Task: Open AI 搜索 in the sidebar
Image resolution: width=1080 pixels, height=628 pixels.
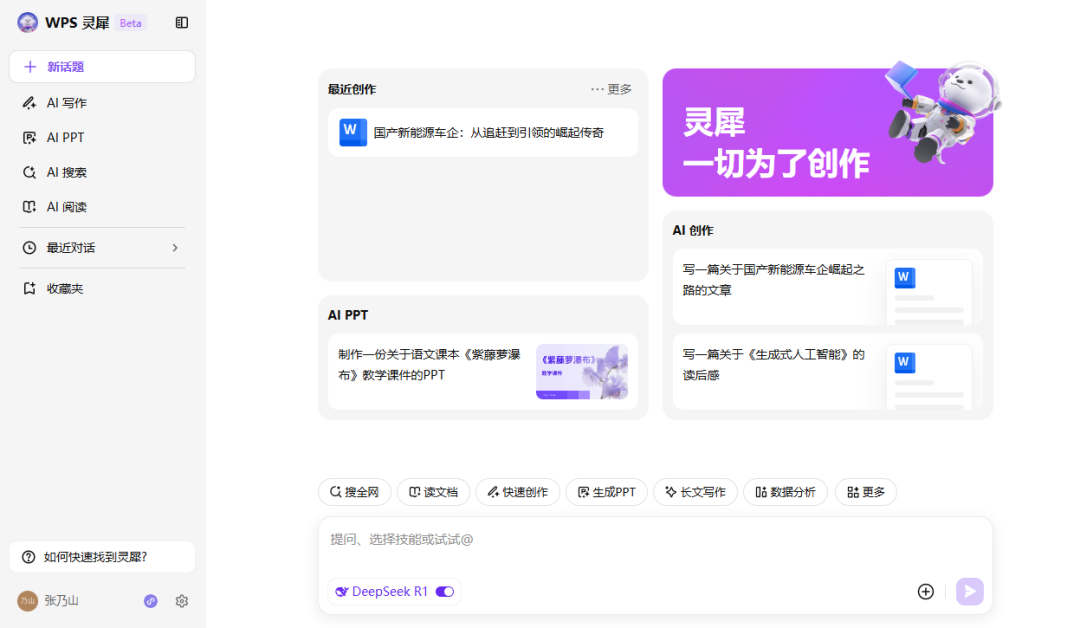Action: click(x=102, y=172)
